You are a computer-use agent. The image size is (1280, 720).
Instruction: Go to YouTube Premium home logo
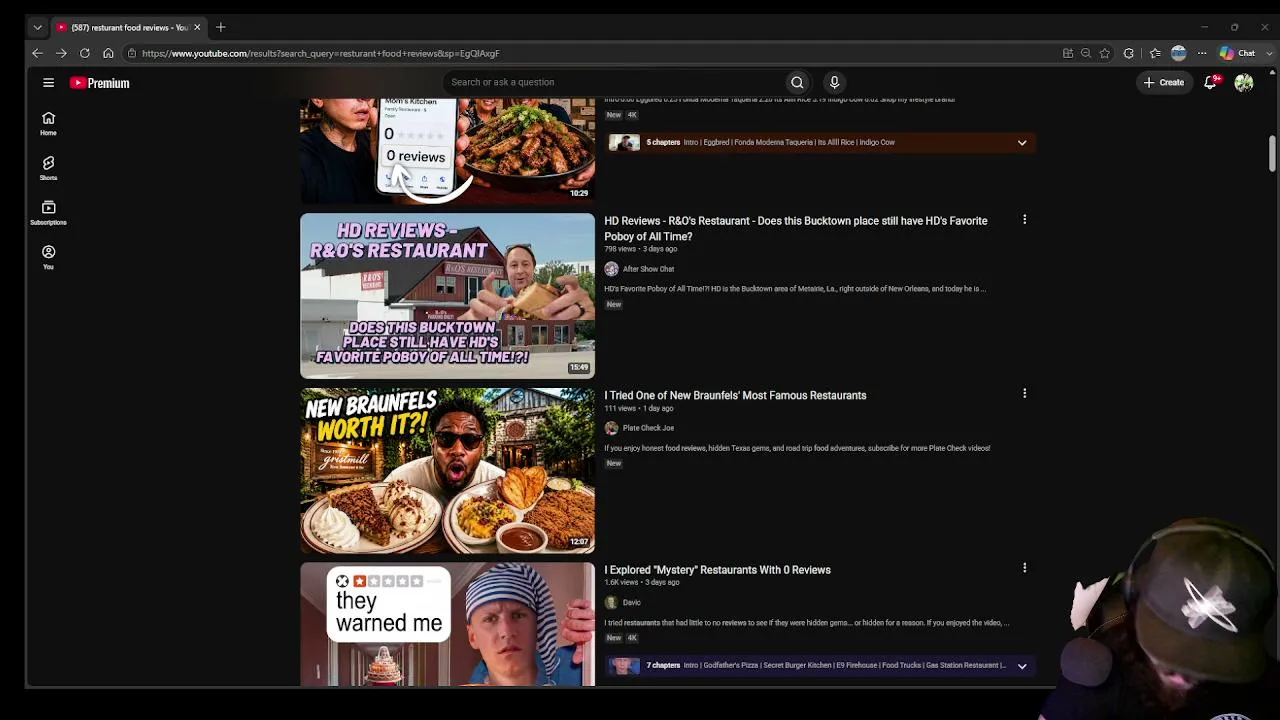pyautogui.click(x=100, y=83)
